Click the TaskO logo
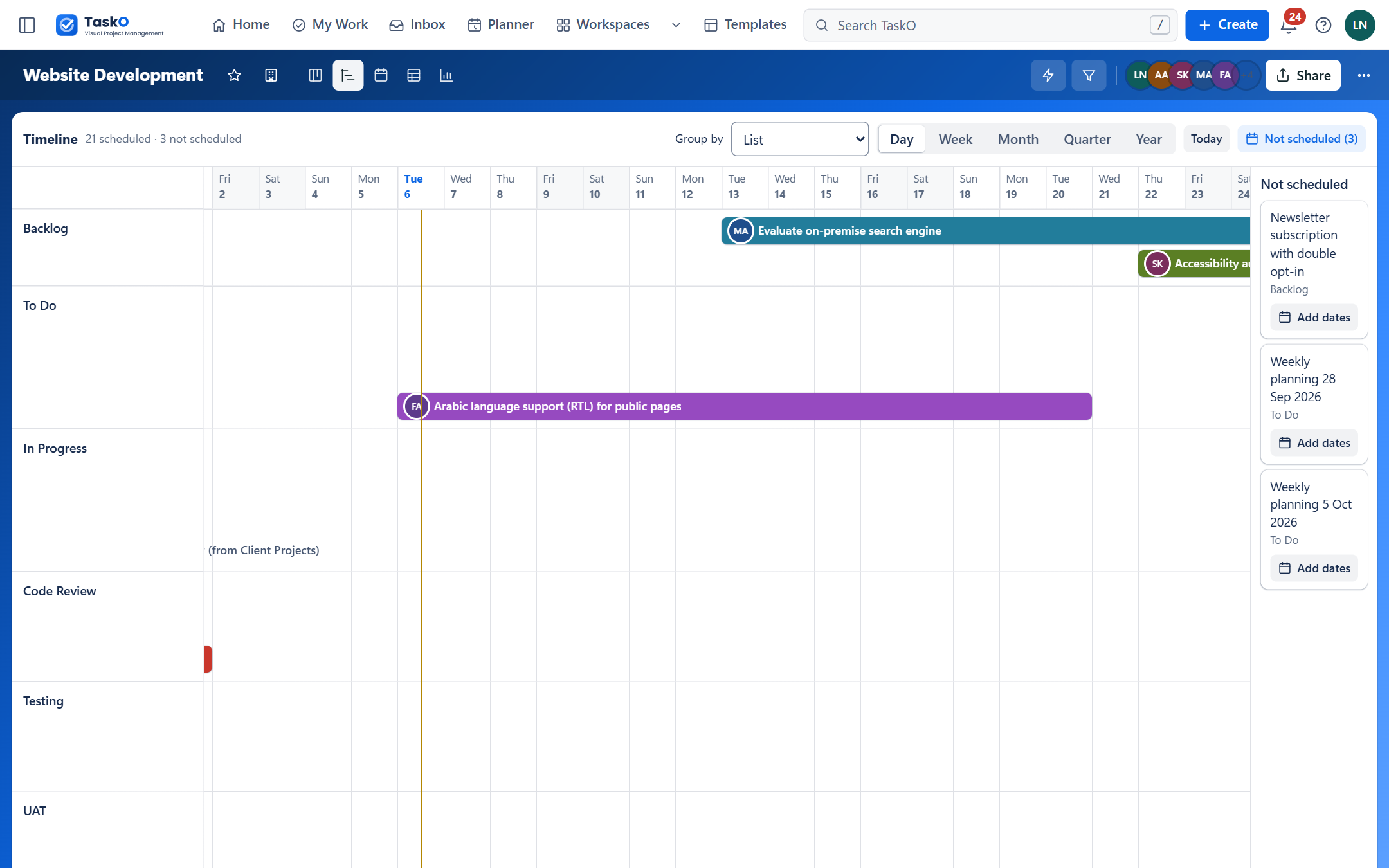Screen dimensions: 1389x868 click(110, 25)
